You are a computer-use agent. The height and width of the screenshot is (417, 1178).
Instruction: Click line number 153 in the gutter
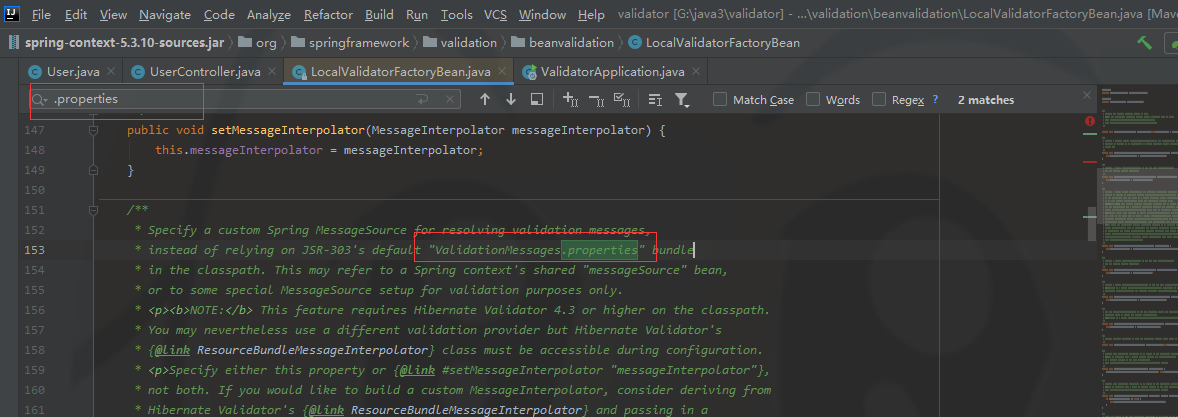35,249
